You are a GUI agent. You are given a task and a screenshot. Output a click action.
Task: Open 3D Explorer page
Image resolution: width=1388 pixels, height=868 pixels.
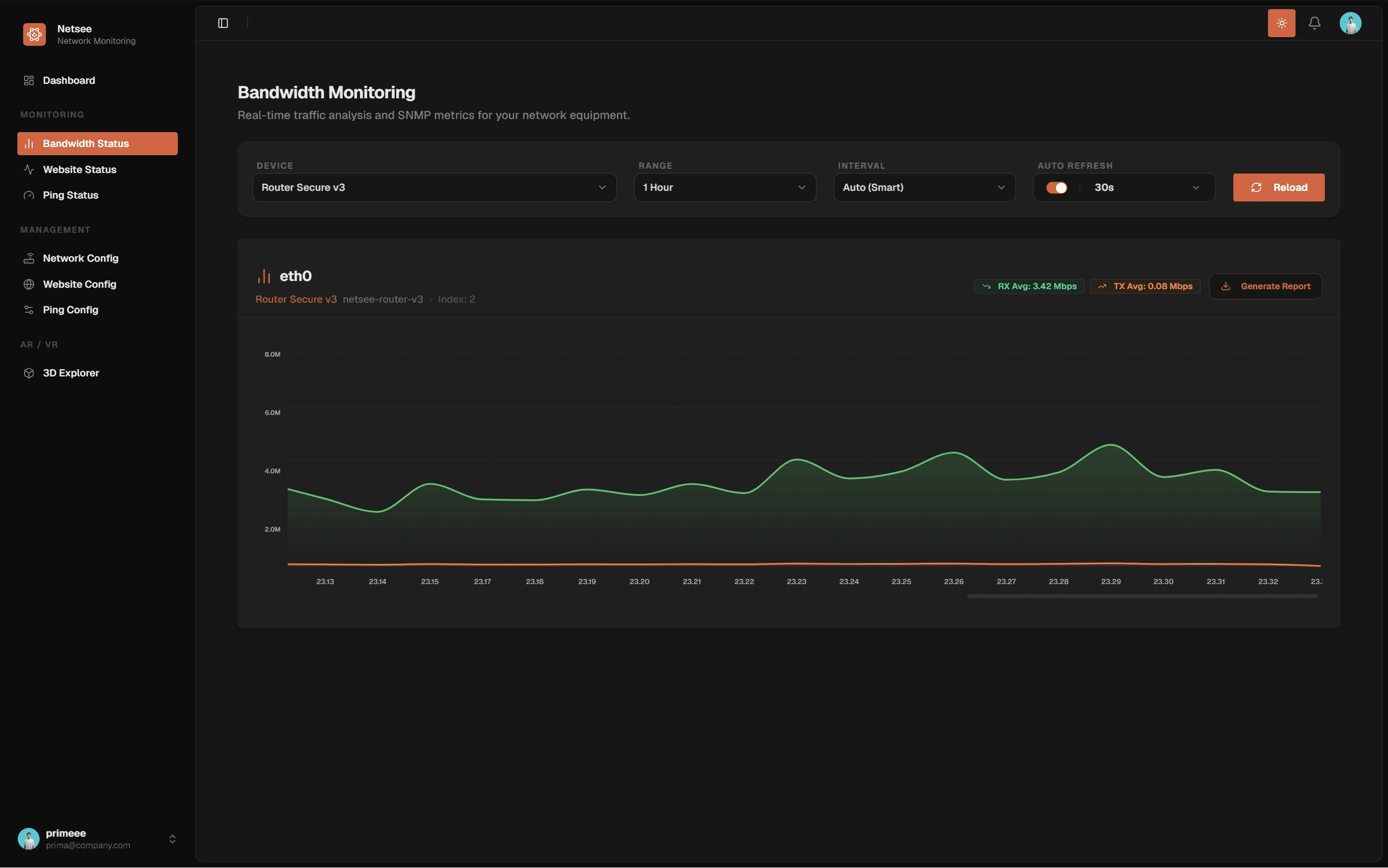[97, 373]
